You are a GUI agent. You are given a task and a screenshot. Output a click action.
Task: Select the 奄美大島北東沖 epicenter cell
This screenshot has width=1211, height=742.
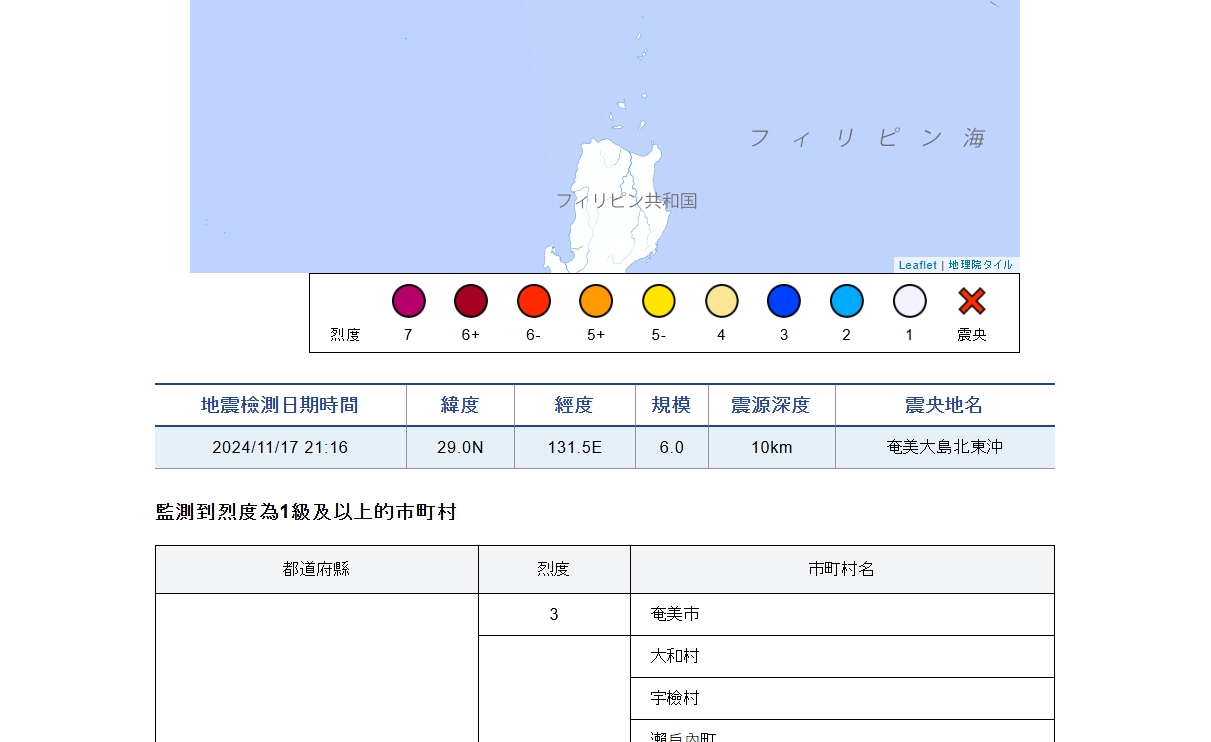944,447
